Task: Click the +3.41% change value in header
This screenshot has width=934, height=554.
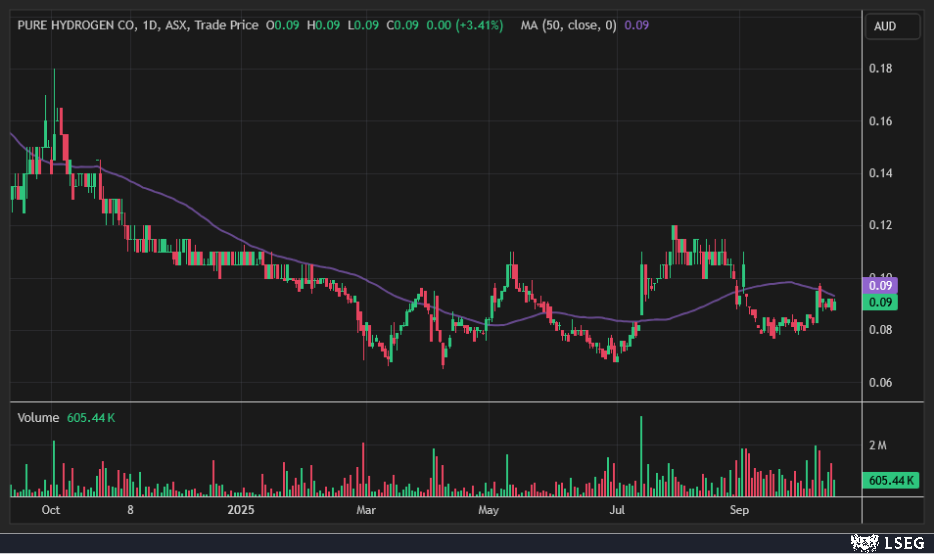Action: point(483,25)
